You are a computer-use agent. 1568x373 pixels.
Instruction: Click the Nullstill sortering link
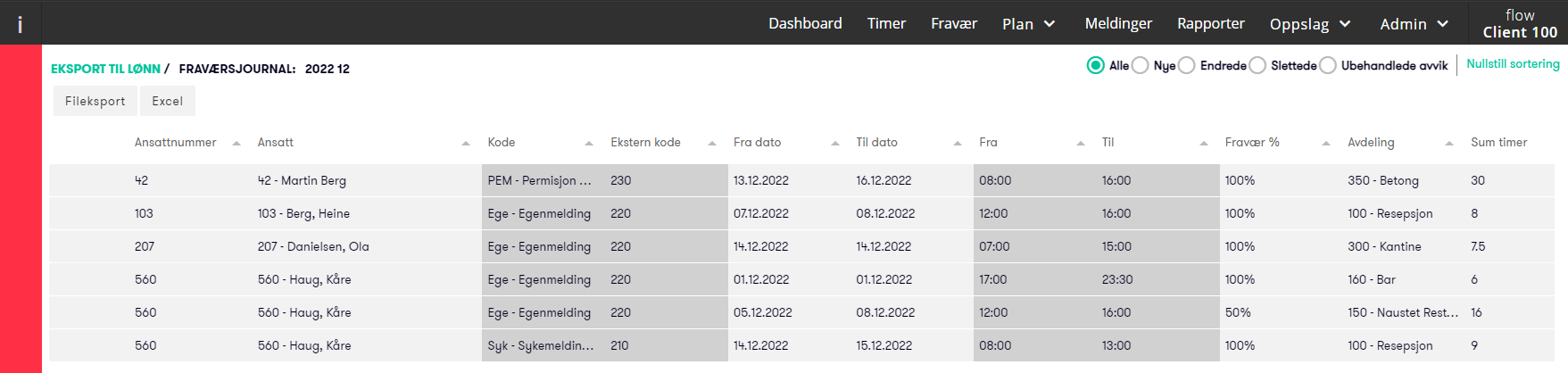(x=1513, y=64)
